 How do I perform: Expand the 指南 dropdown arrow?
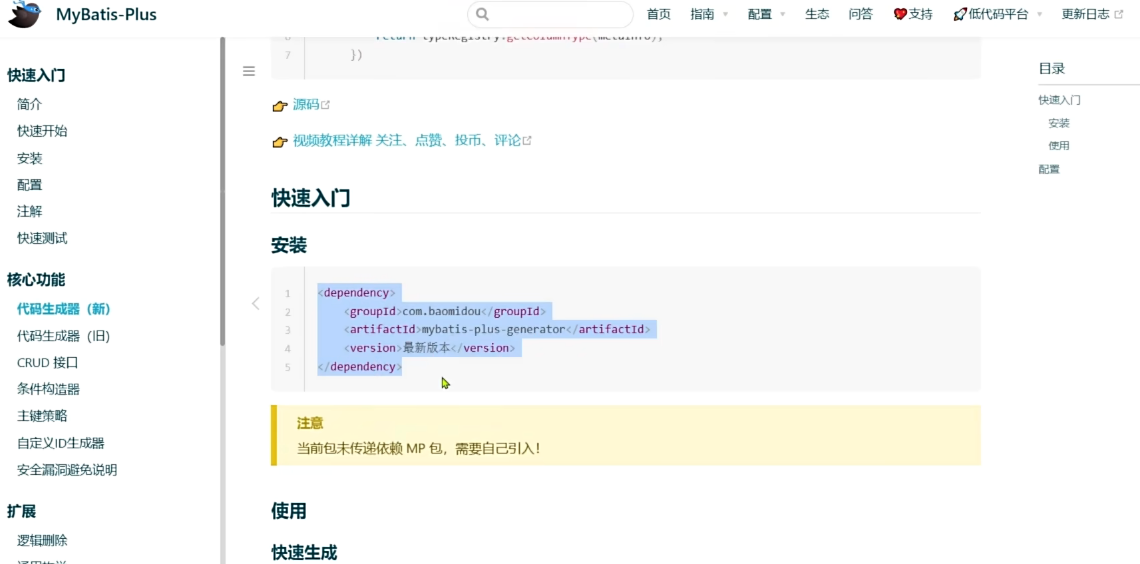click(726, 15)
